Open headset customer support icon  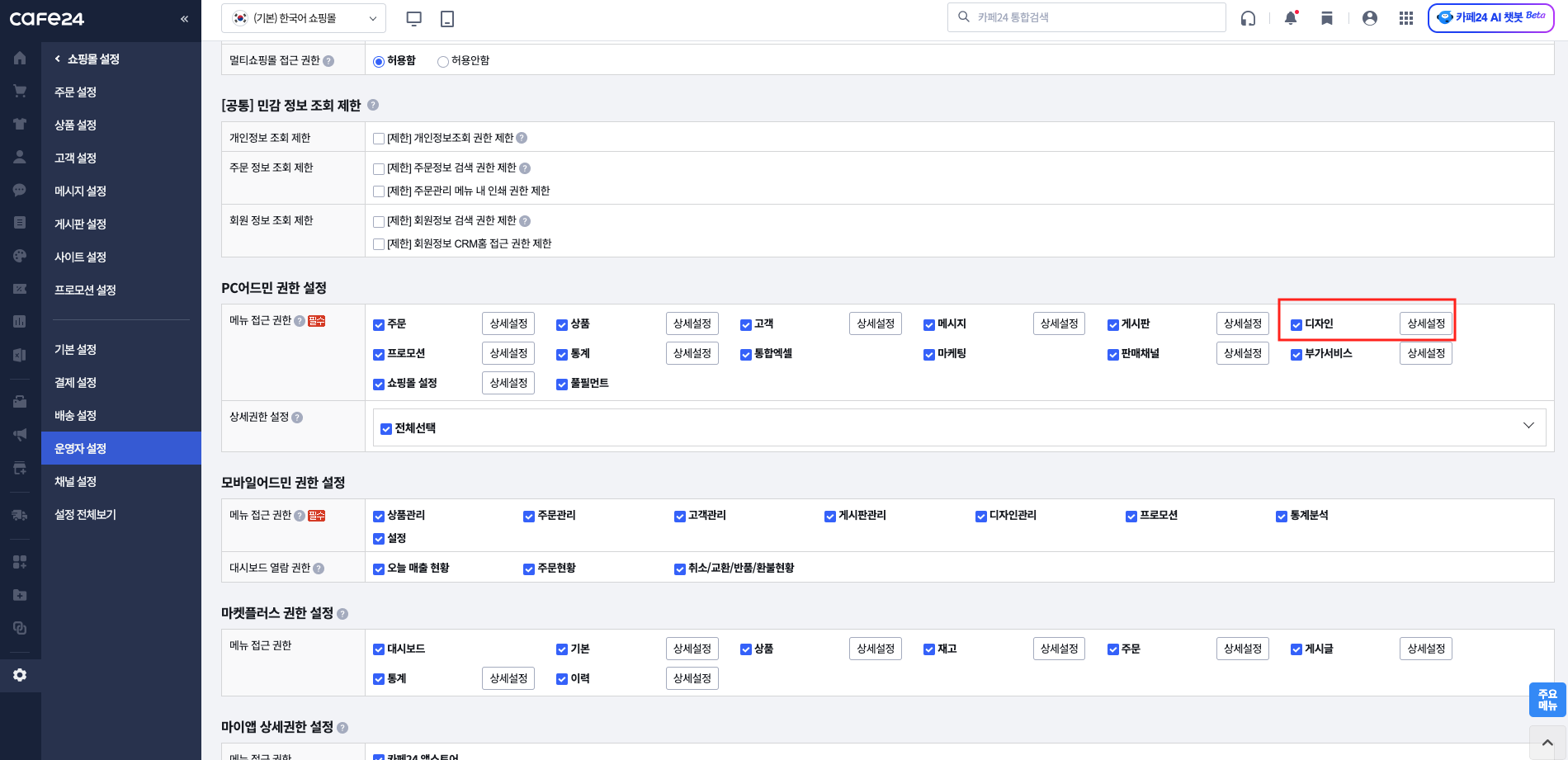click(x=1249, y=18)
